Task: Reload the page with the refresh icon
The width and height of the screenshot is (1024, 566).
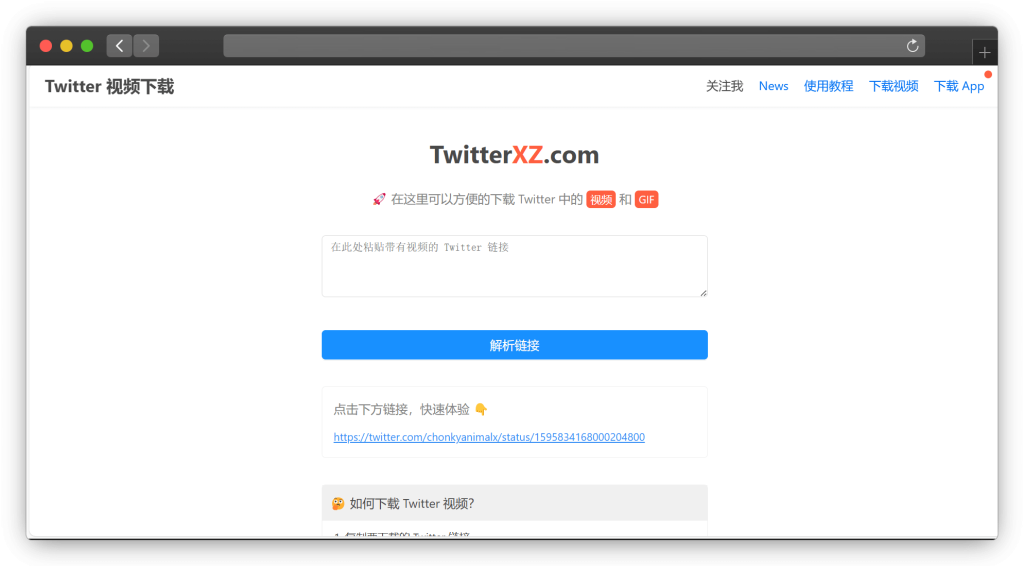Action: click(x=912, y=46)
